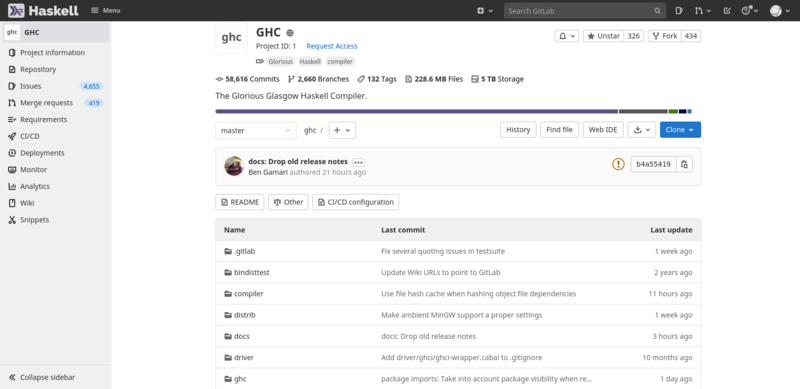This screenshot has width=800, height=389.
Task: Click the Unstar button
Action: coord(604,36)
